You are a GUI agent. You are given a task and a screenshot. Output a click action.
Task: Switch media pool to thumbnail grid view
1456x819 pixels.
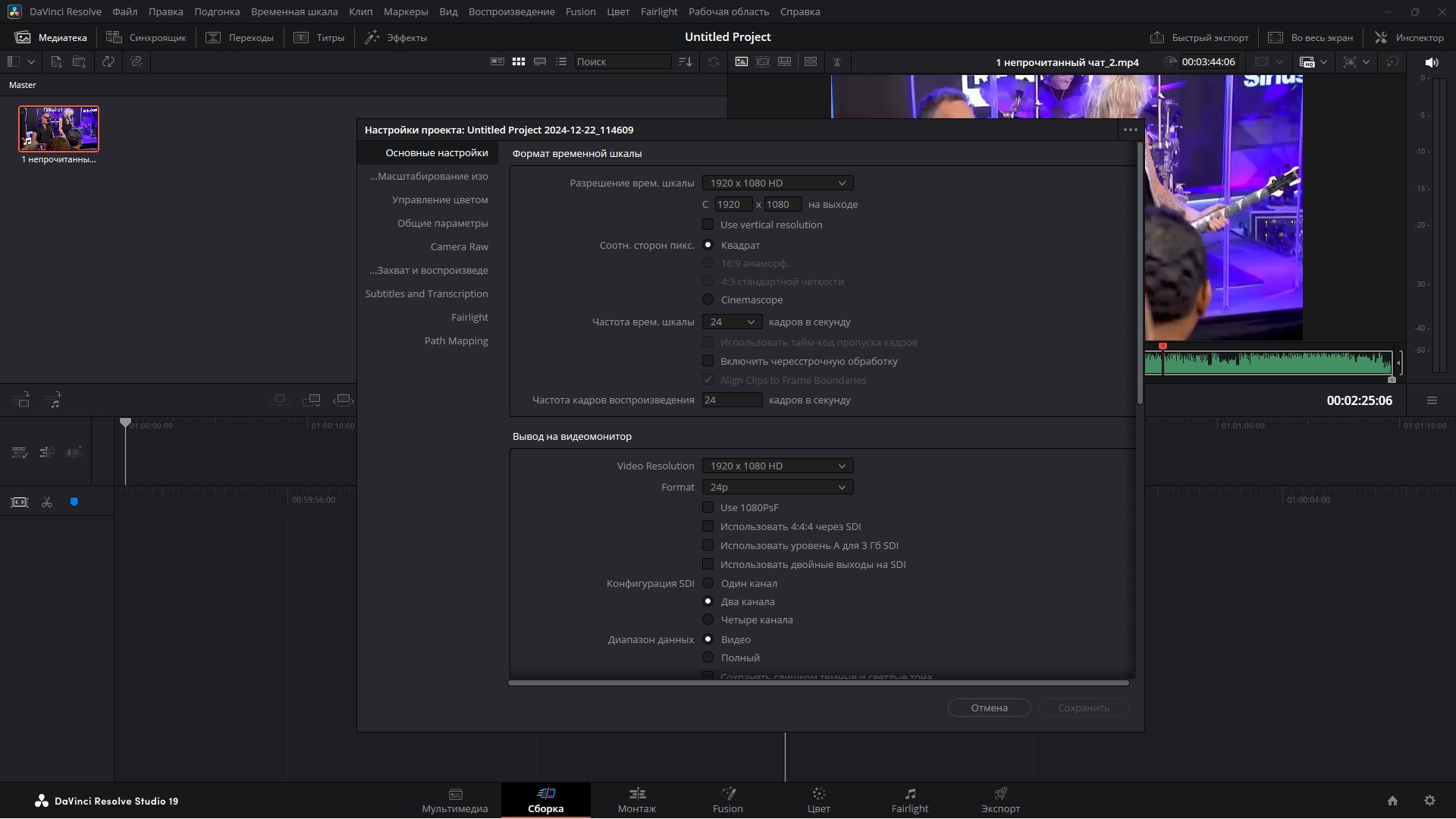coord(519,61)
